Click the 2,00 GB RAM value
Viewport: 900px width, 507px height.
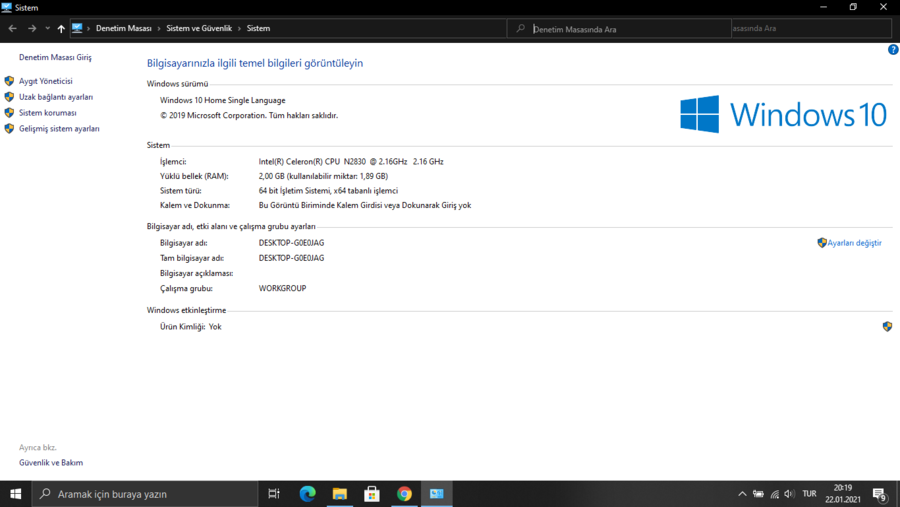coord(323,176)
